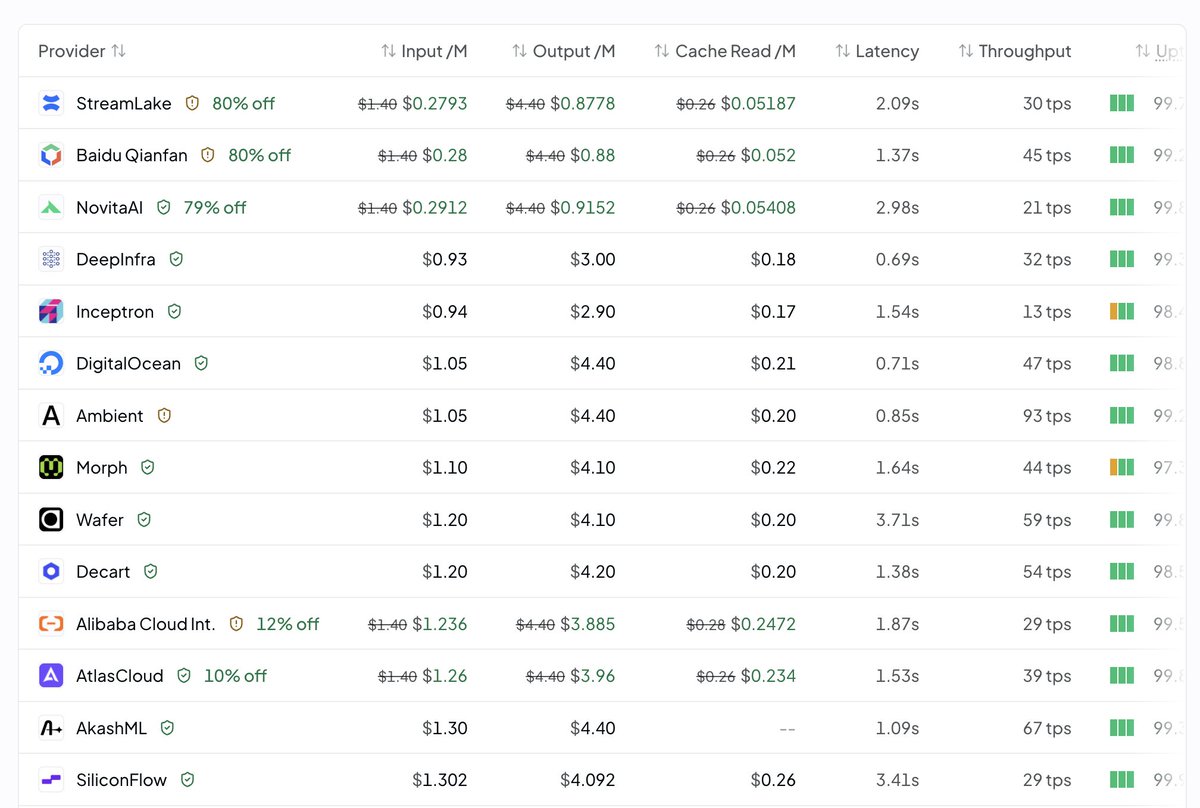This screenshot has height=808, width=1200.
Task: Click the 79% off label for NovitaAI
Action: coord(215,207)
